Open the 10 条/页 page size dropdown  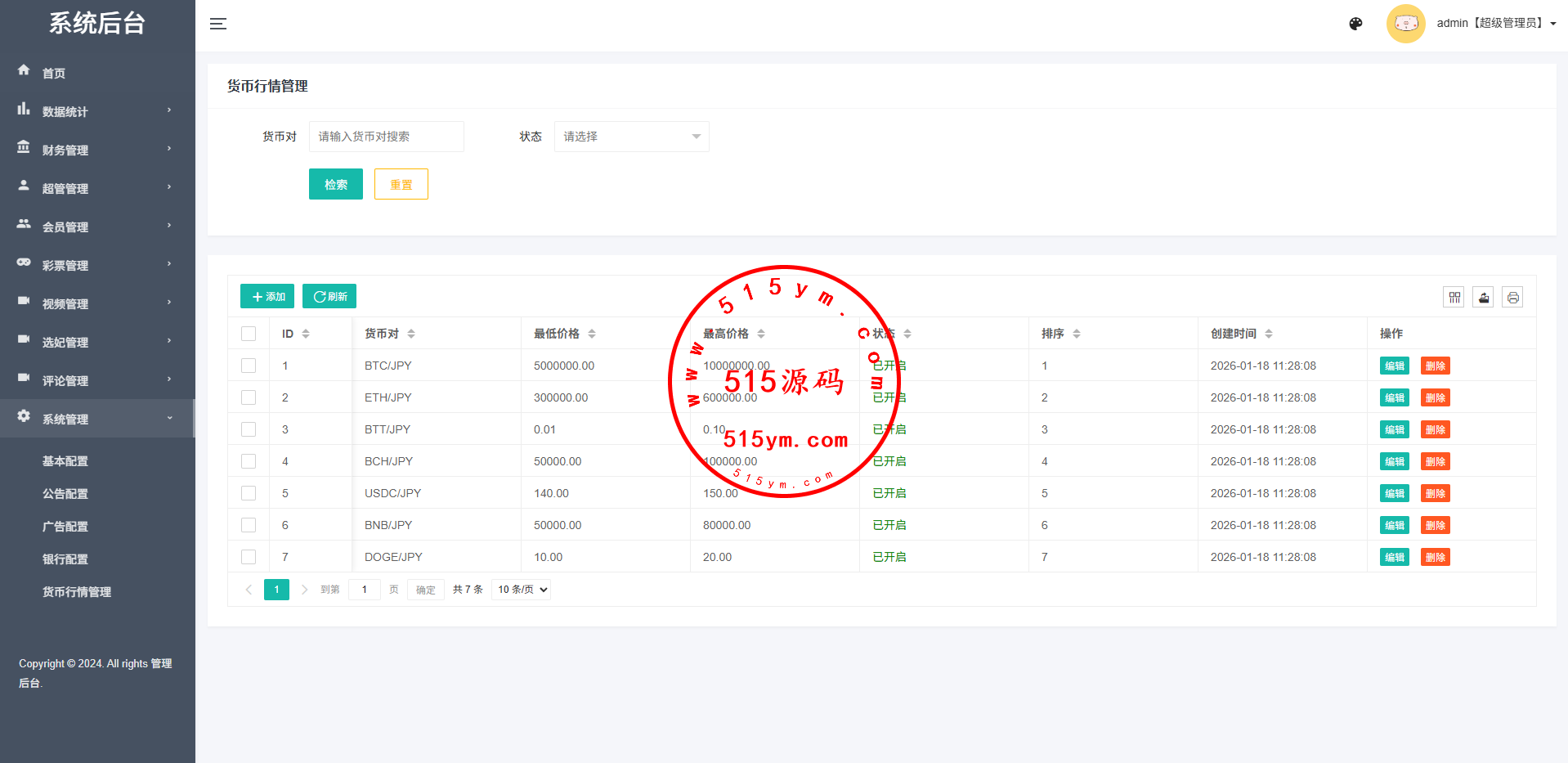click(521, 590)
